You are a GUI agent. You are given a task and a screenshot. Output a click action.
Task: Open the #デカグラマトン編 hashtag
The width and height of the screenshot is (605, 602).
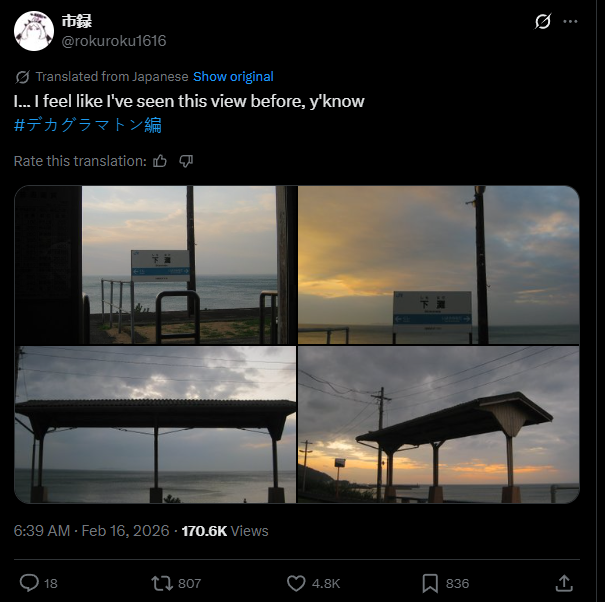[x=88, y=125]
